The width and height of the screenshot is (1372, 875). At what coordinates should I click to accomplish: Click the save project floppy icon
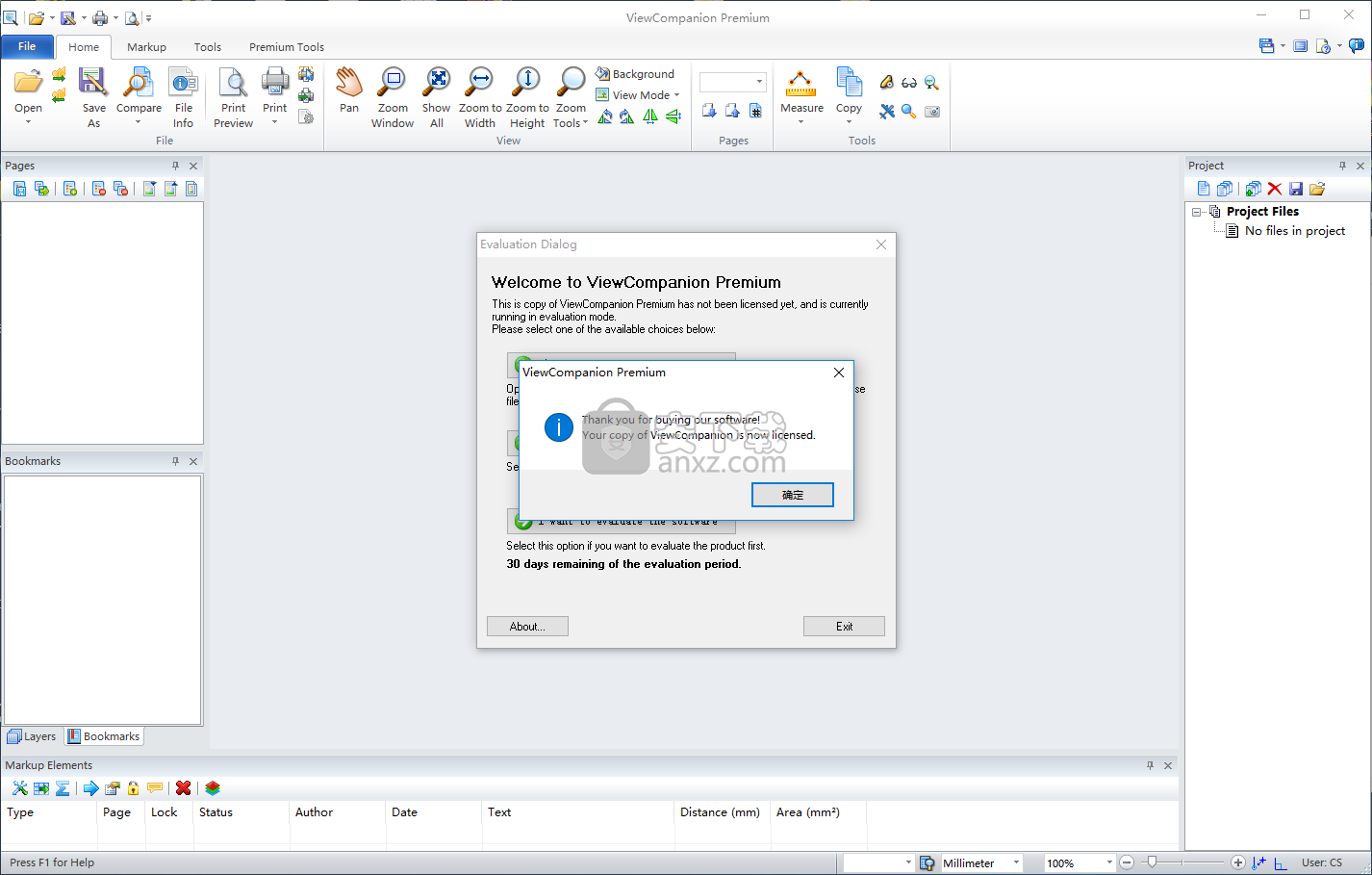[1296, 189]
